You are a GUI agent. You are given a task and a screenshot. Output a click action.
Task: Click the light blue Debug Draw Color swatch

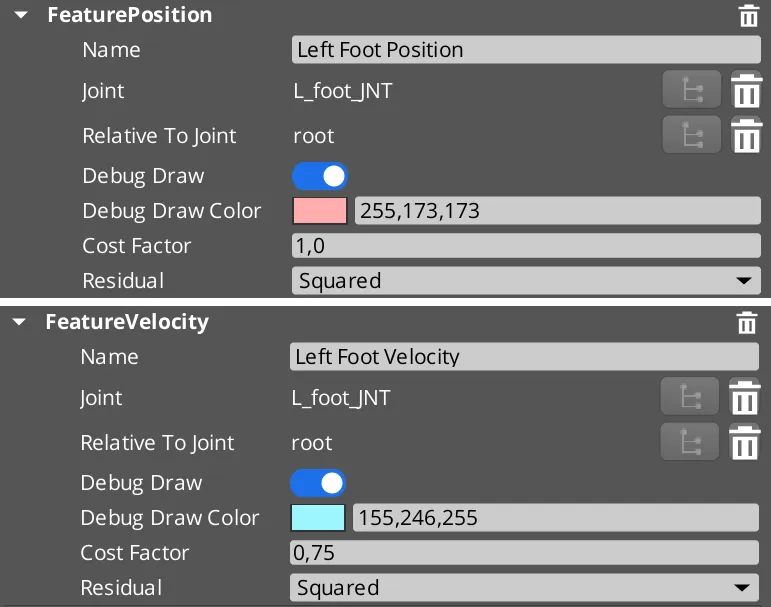(318, 518)
